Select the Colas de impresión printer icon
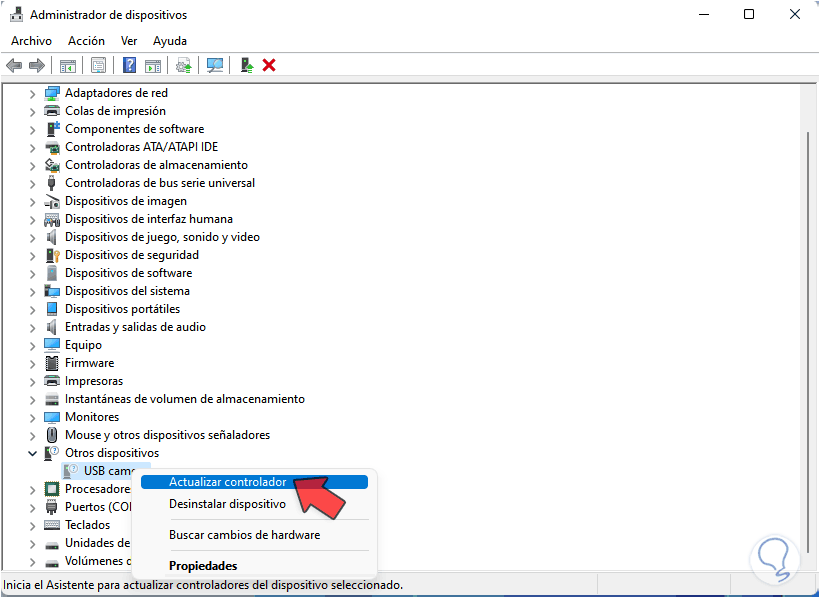819x597 pixels. pos(52,111)
